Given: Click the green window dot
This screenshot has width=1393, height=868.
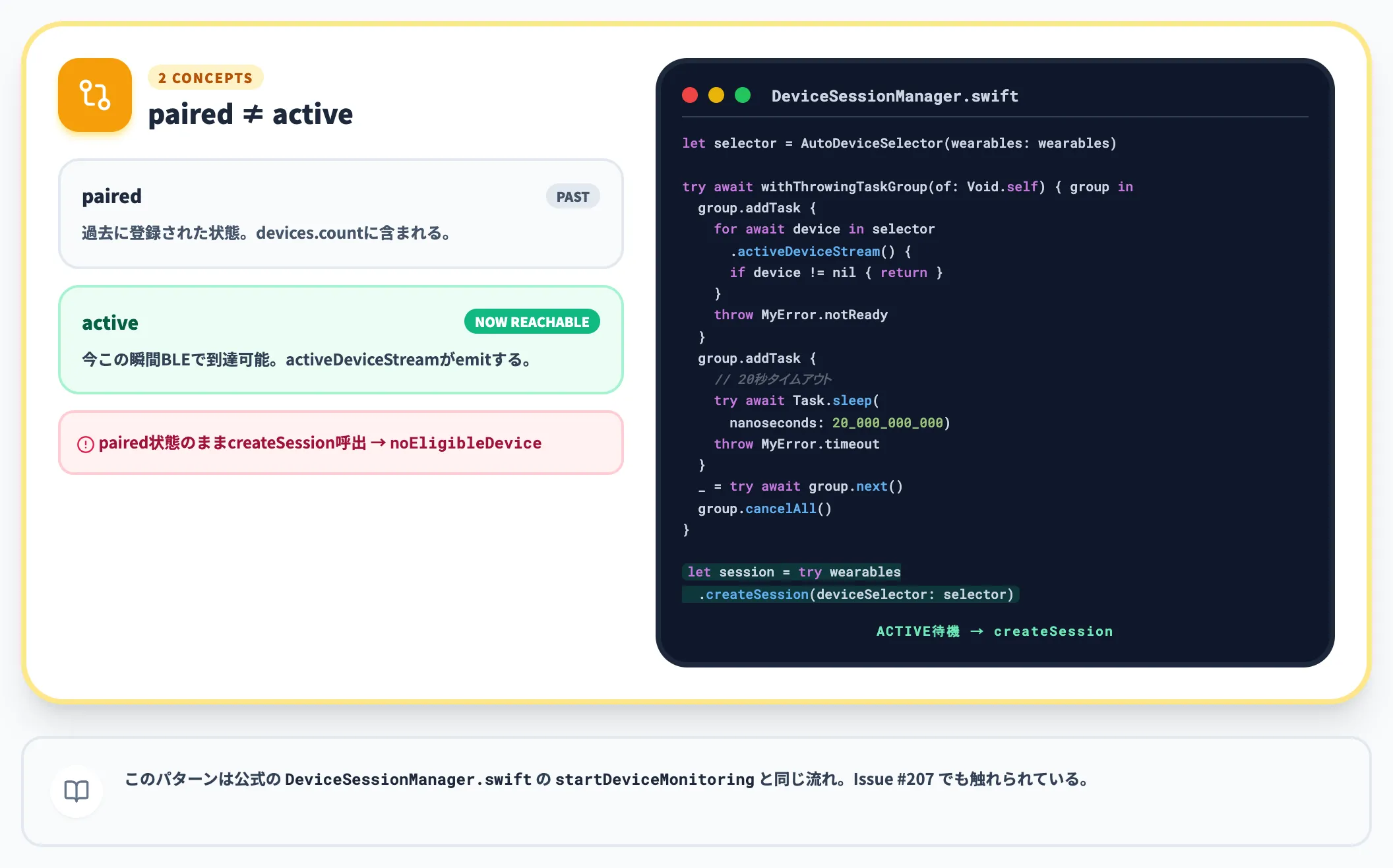Looking at the screenshot, I should (743, 95).
